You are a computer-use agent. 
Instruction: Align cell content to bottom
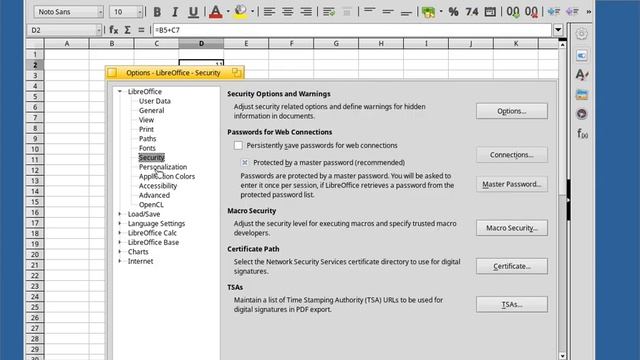click(406, 12)
